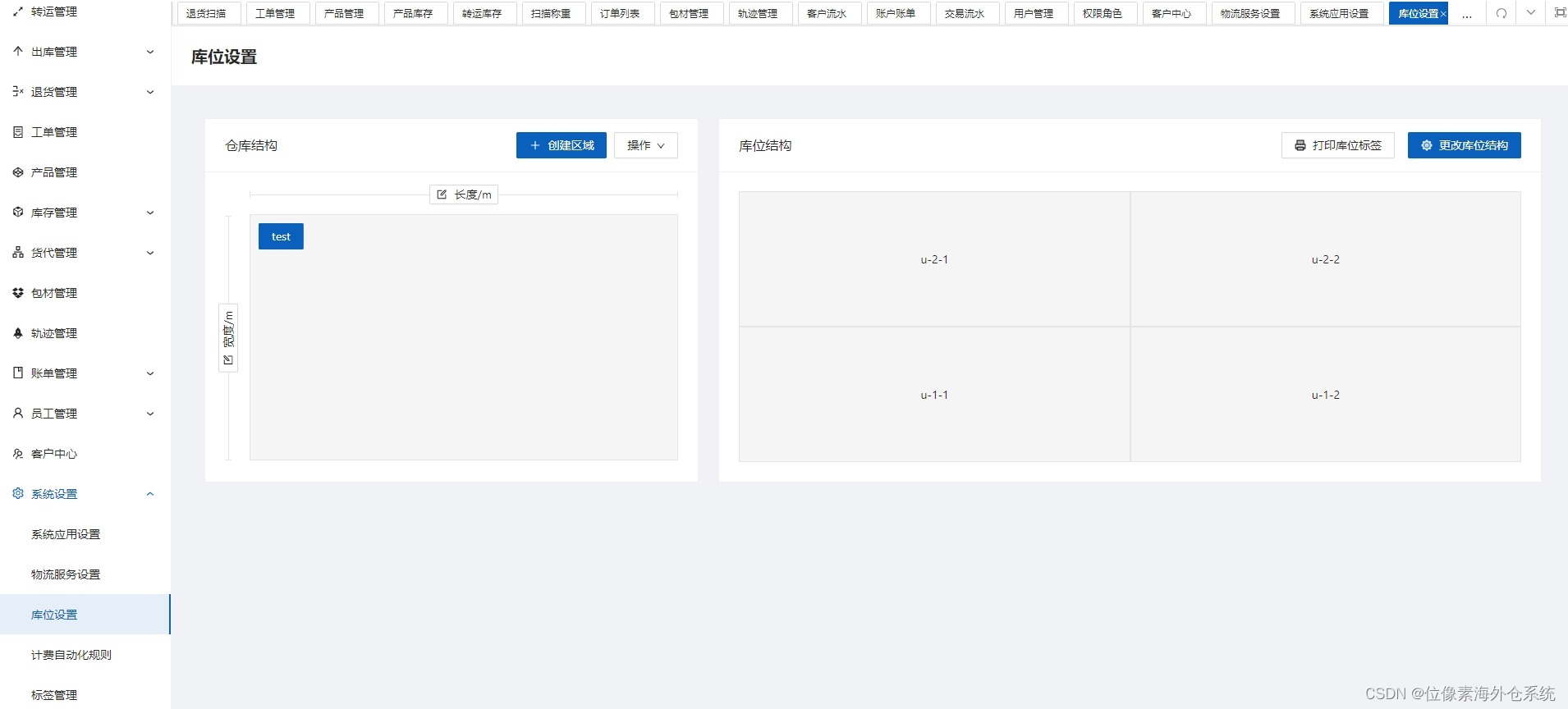Expand the 货代管理 menu chevron
Screen dimensions: 1568x709
tap(150, 253)
